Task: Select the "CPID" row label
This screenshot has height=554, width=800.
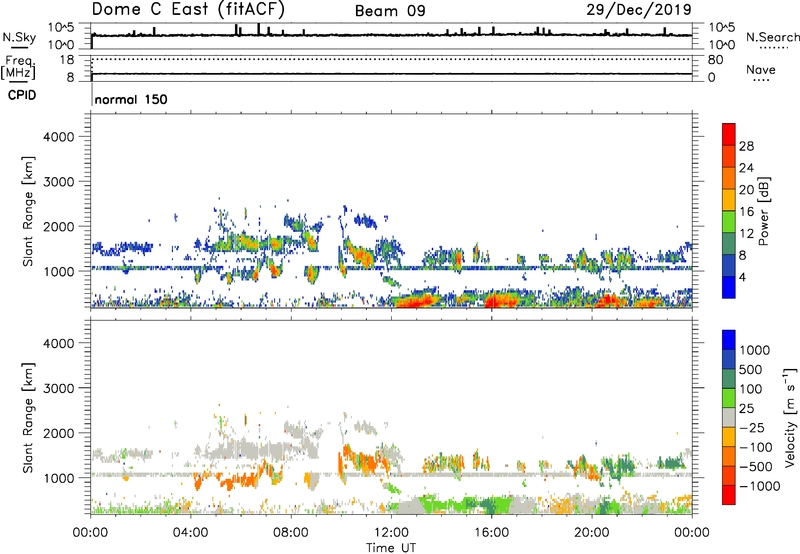Action: coord(22,95)
